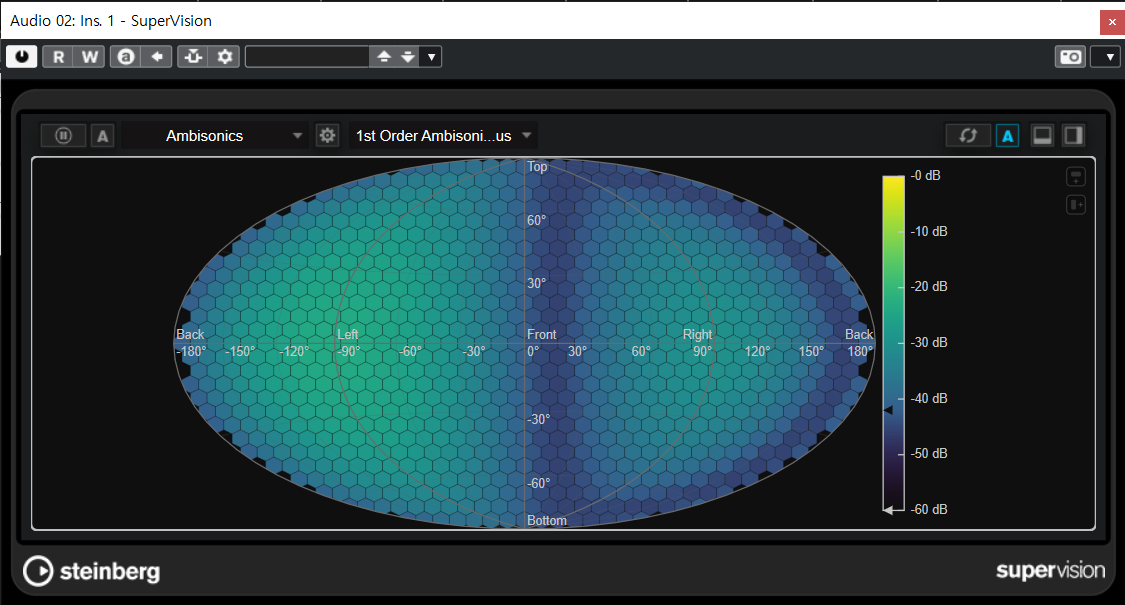Take a plug-in snapshot with camera icon

1070,57
